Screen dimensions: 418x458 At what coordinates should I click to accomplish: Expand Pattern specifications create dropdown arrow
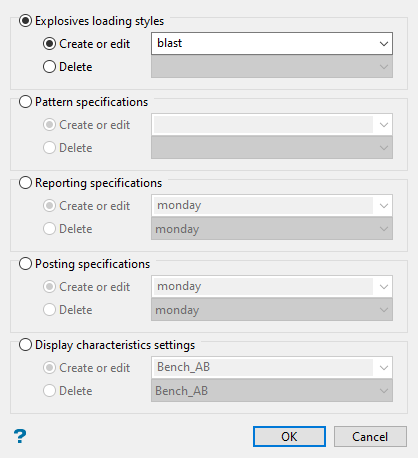pos(384,125)
